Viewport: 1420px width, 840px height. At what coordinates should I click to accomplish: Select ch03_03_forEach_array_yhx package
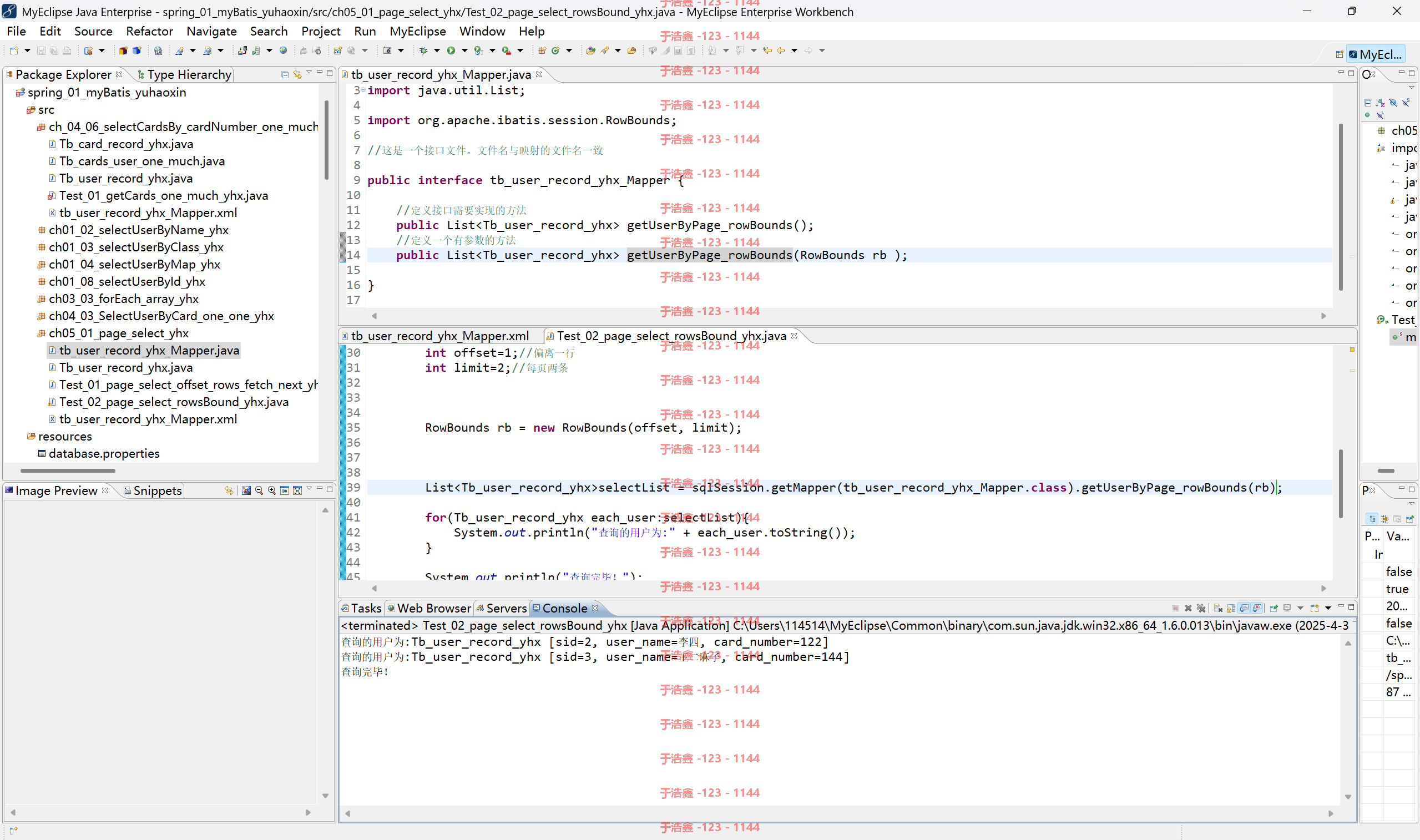(118, 299)
